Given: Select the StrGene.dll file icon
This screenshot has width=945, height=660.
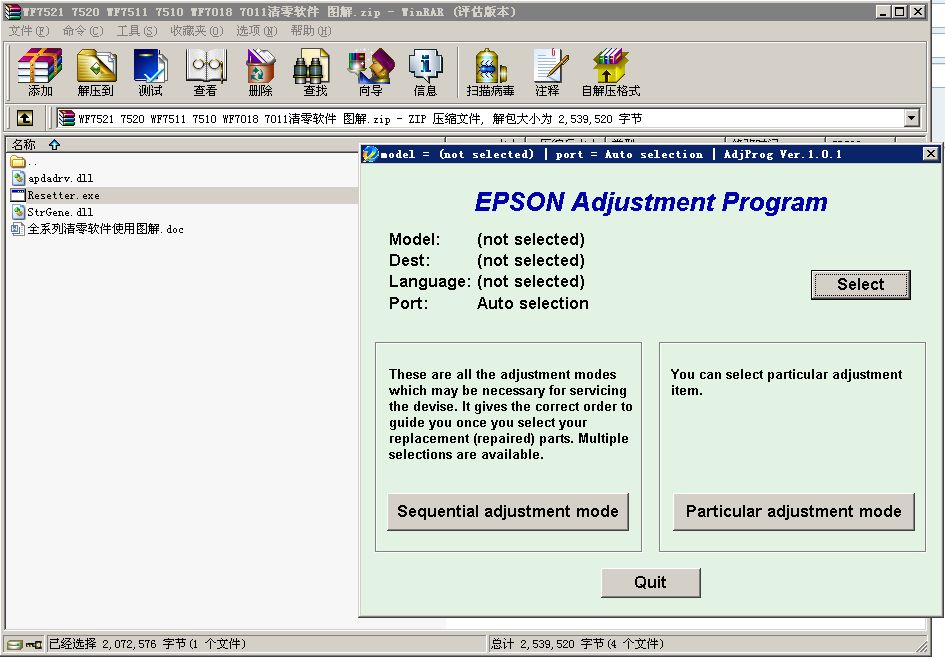Looking at the screenshot, I should pos(18,212).
